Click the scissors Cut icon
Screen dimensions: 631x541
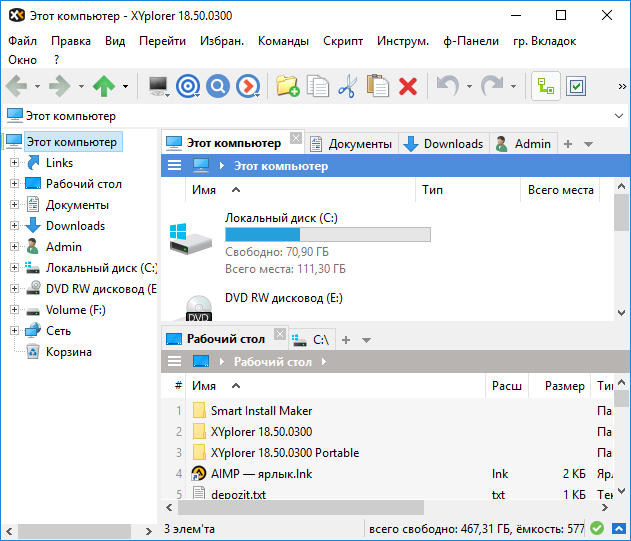coord(348,86)
